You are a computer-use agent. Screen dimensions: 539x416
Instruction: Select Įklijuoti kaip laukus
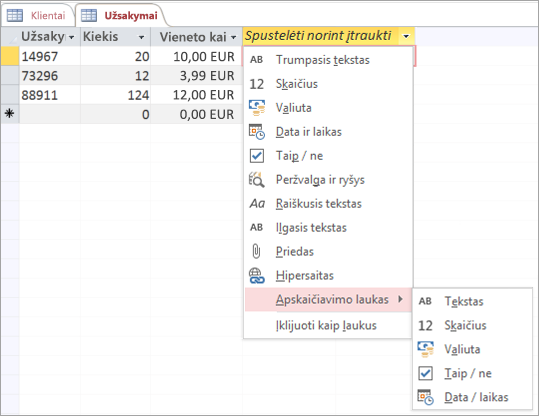(328, 325)
